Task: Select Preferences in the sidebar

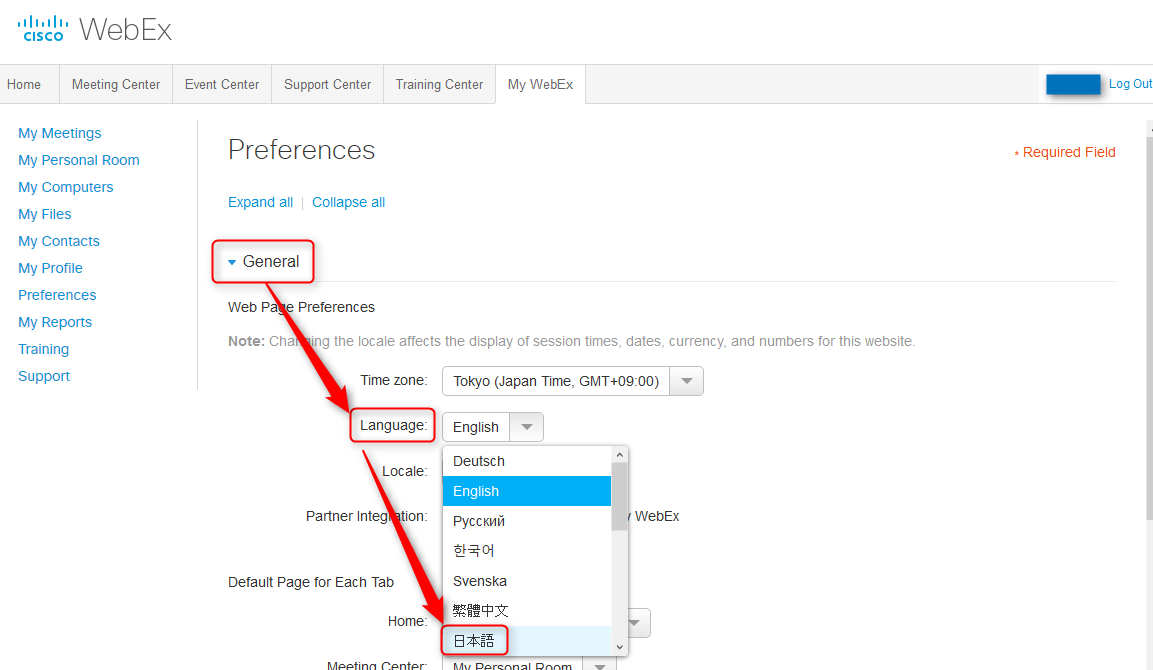Action: point(57,295)
